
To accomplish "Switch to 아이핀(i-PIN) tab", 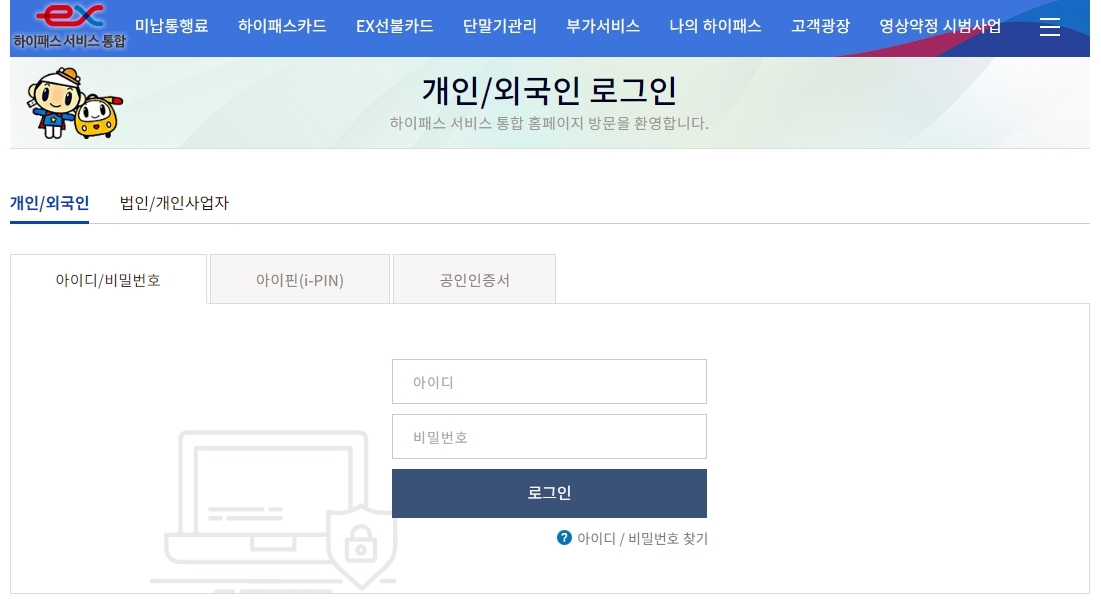I will 300,279.
